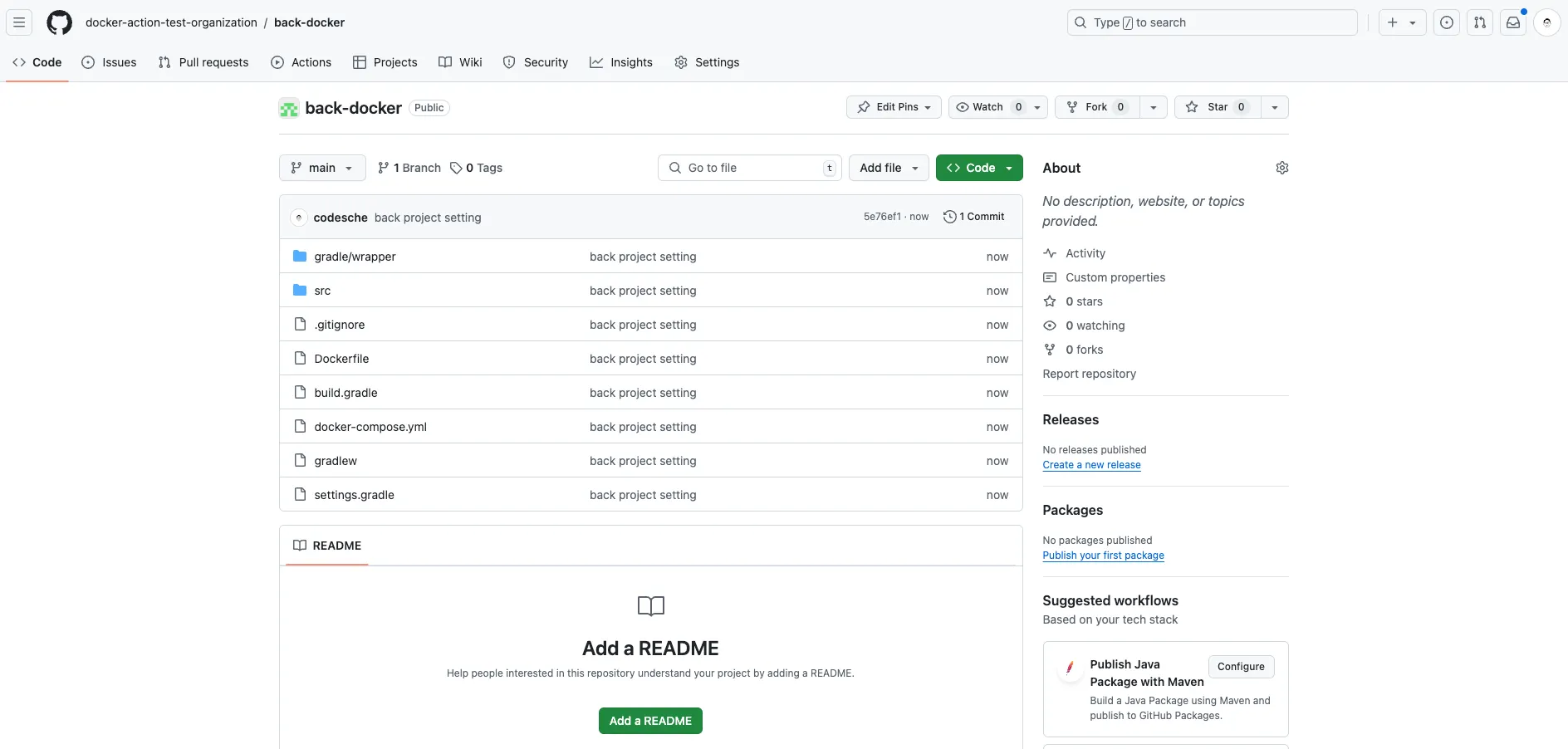Open the back-docker repository avatar
Image resolution: width=1568 pixels, height=749 pixels.
pyautogui.click(x=289, y=108)
